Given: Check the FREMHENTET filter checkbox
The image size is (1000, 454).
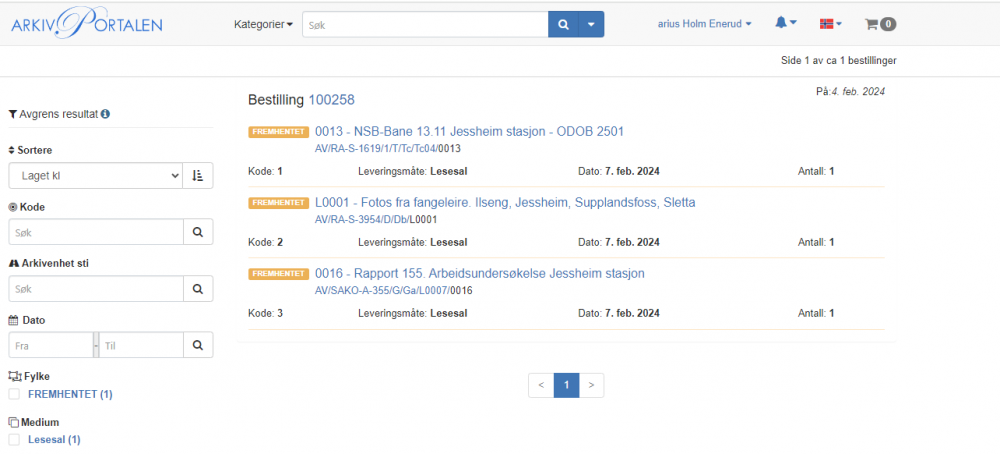Looking at the screenshot, I should tap(14, 394).
